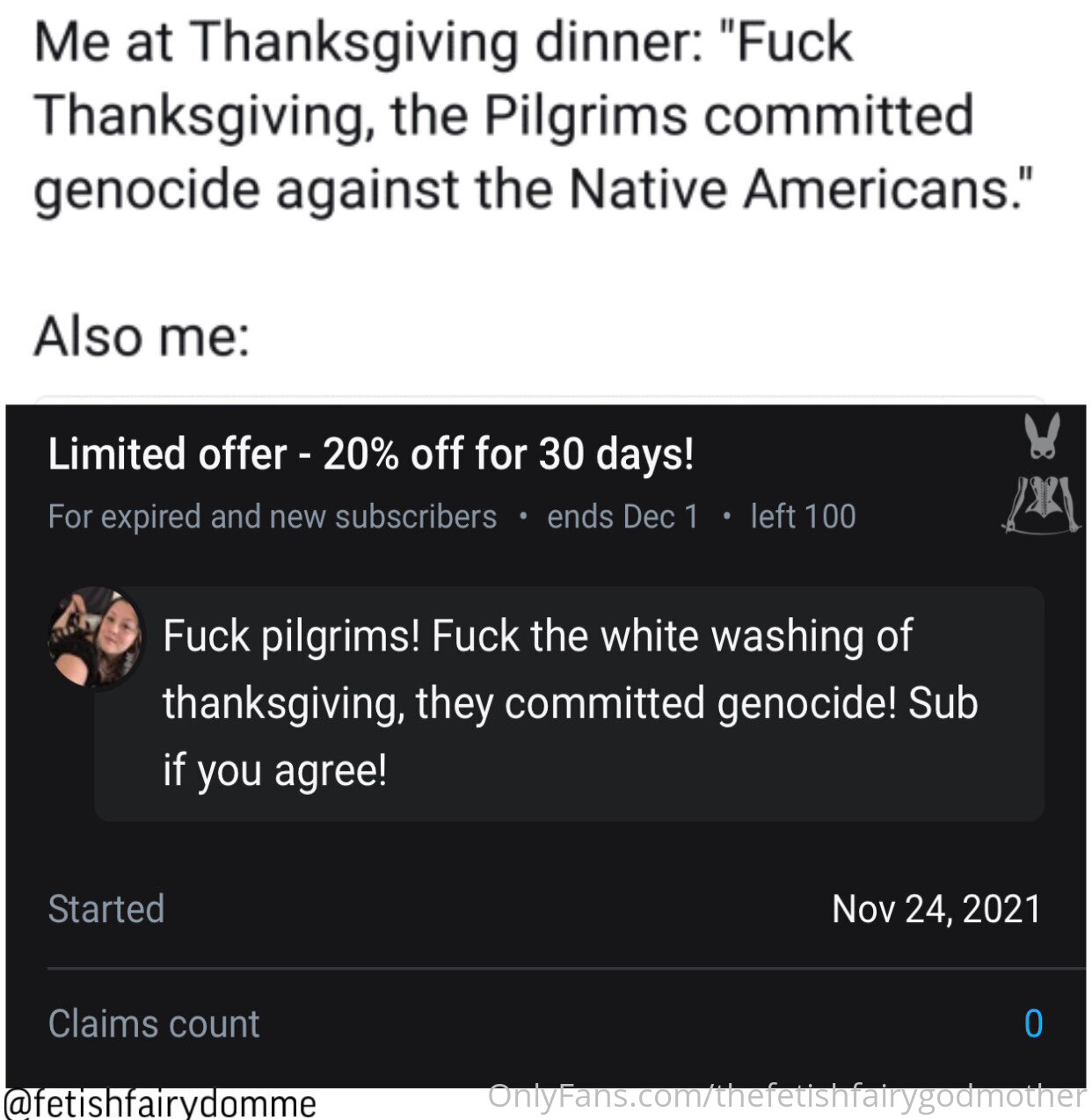Click the 'left 100' remaining offers label
Viewport: 1092px width, 1120px height.
tap(803, 516)
